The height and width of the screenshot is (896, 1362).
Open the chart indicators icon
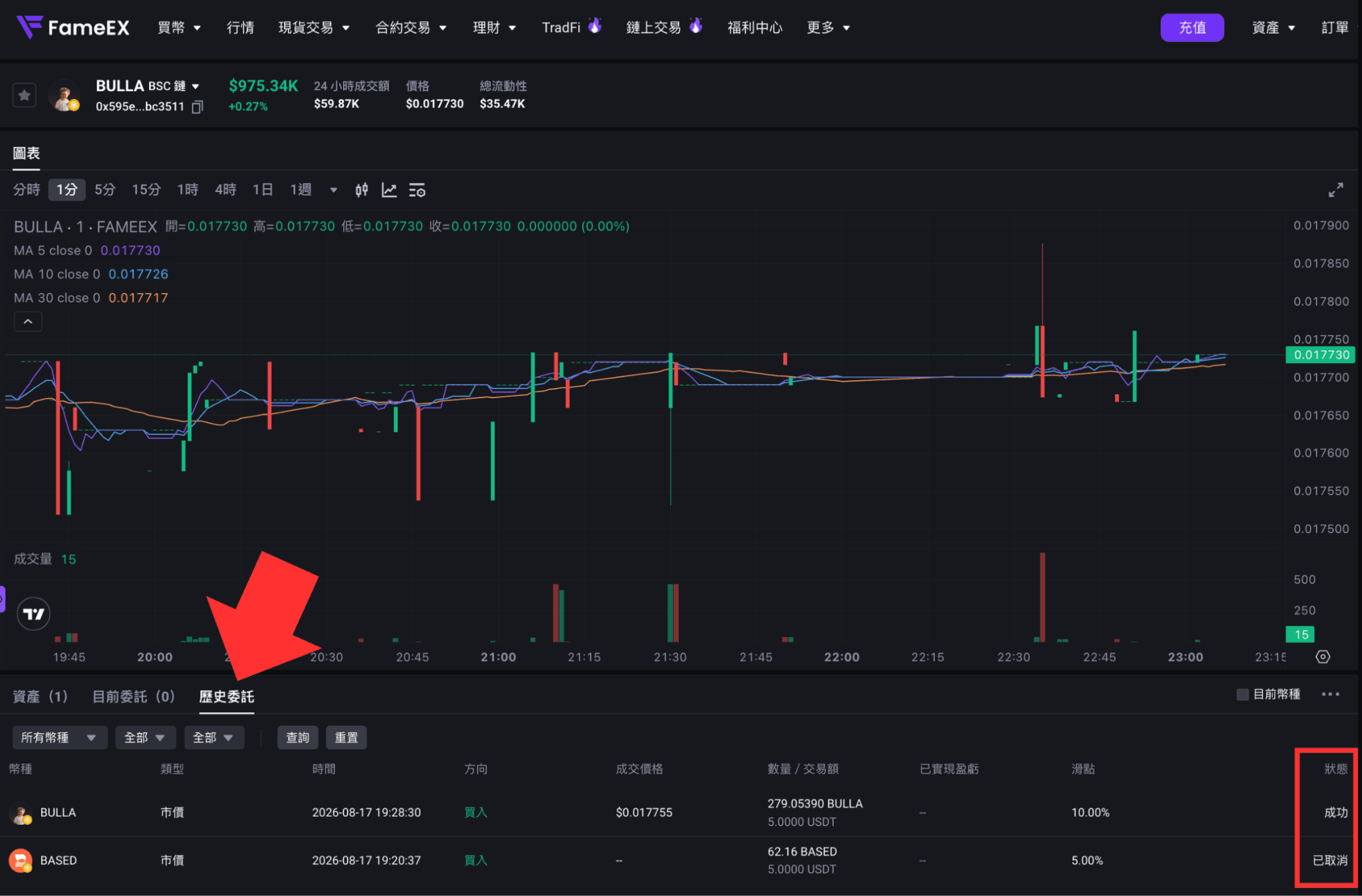point(389,191)
